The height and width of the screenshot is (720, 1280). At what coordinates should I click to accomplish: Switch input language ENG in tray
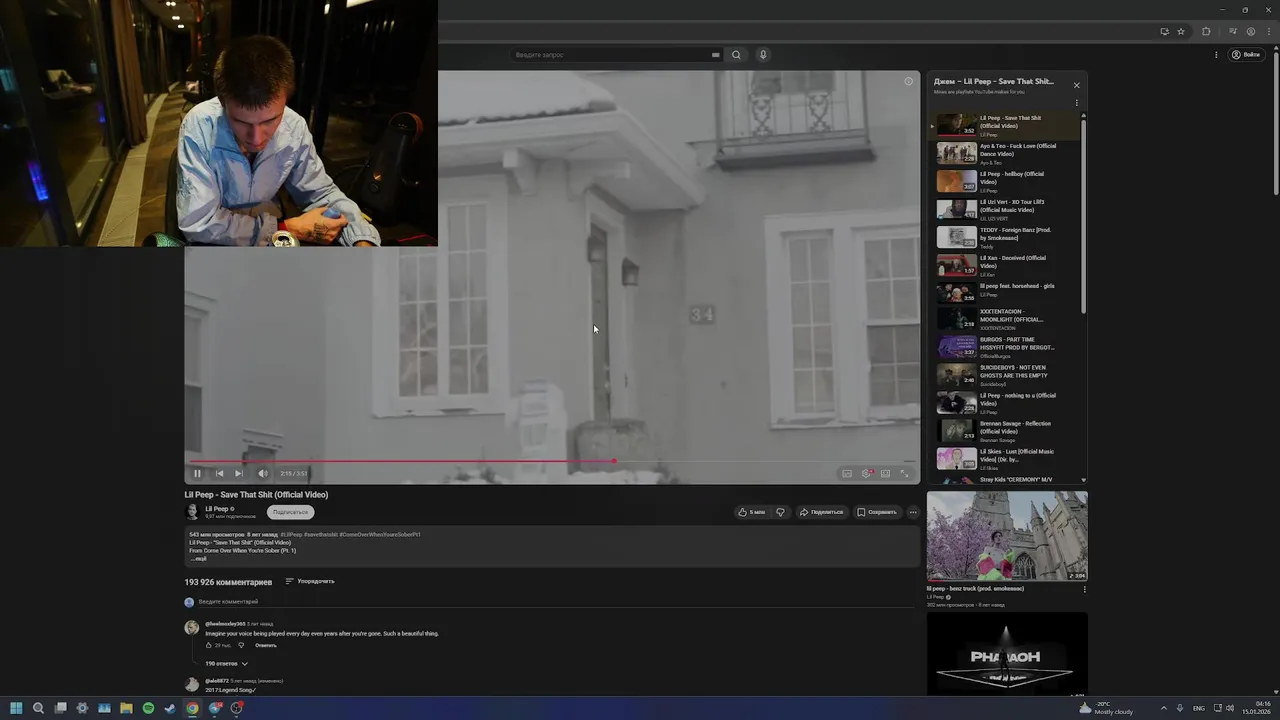click(x=1199, y=708)
